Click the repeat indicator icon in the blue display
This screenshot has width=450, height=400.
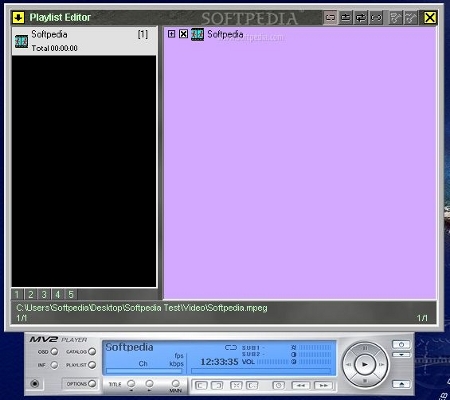(x=231, y=348)
